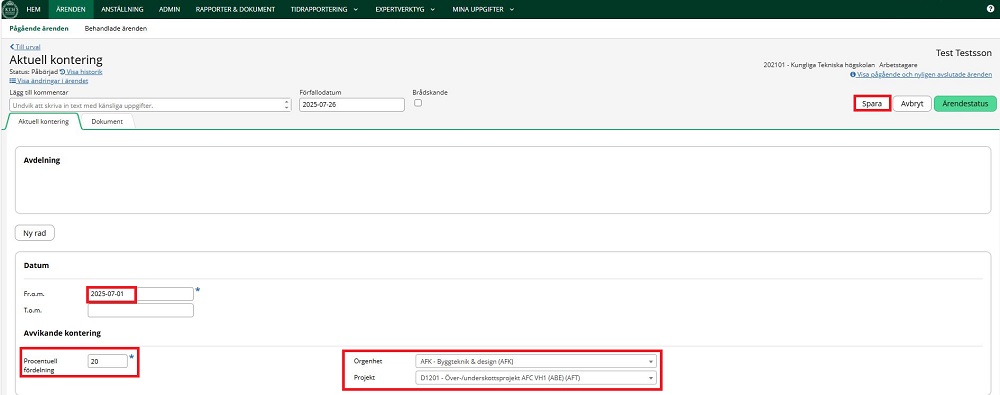Open the Projekt dropdown
The image size is (1000, 395).
click(536, 378)
